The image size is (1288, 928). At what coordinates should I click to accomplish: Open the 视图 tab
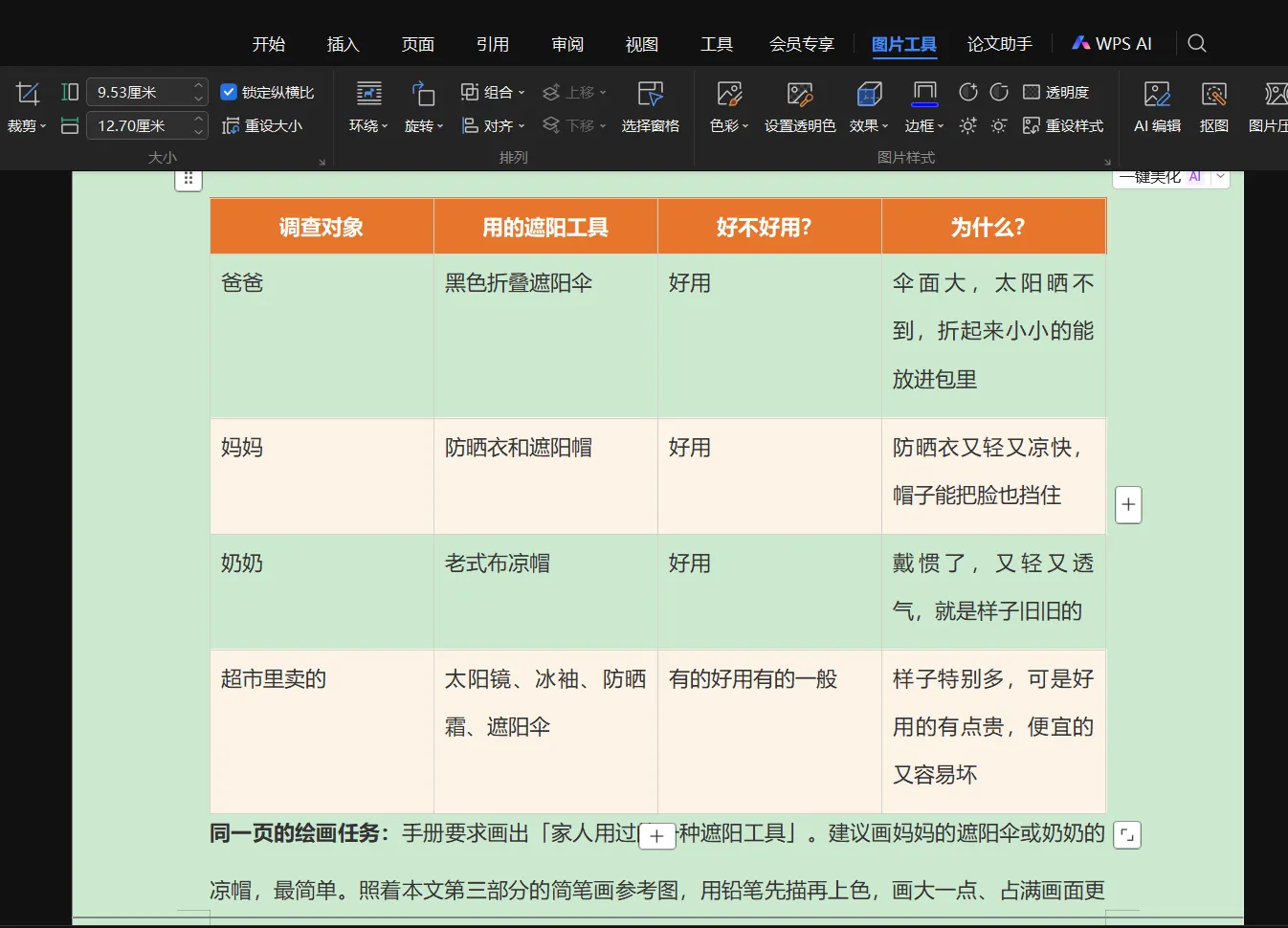[642, 44]
